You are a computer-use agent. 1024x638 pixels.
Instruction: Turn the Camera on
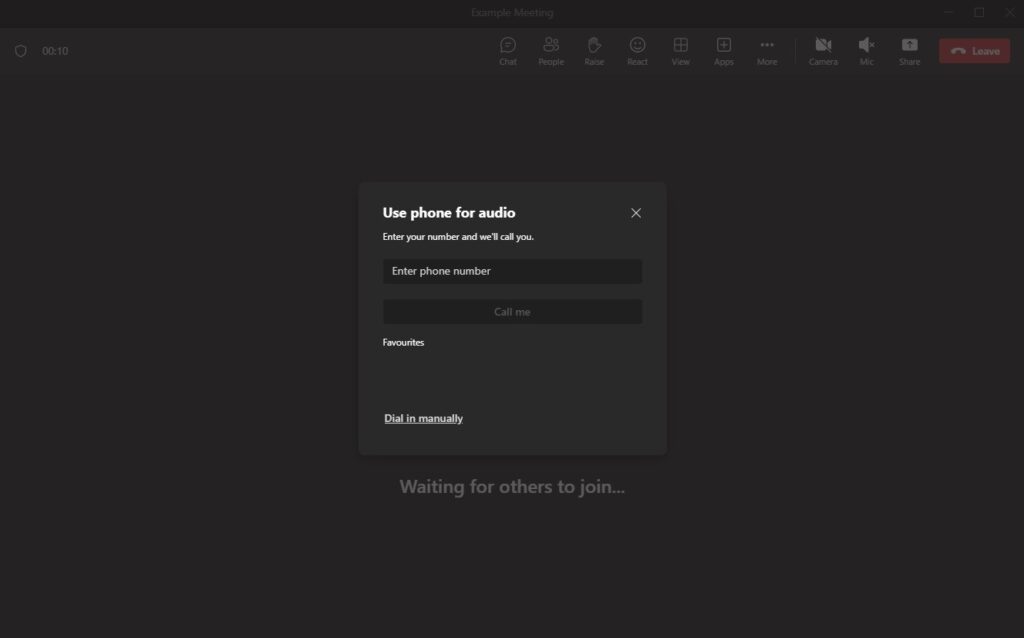point(823,51)
